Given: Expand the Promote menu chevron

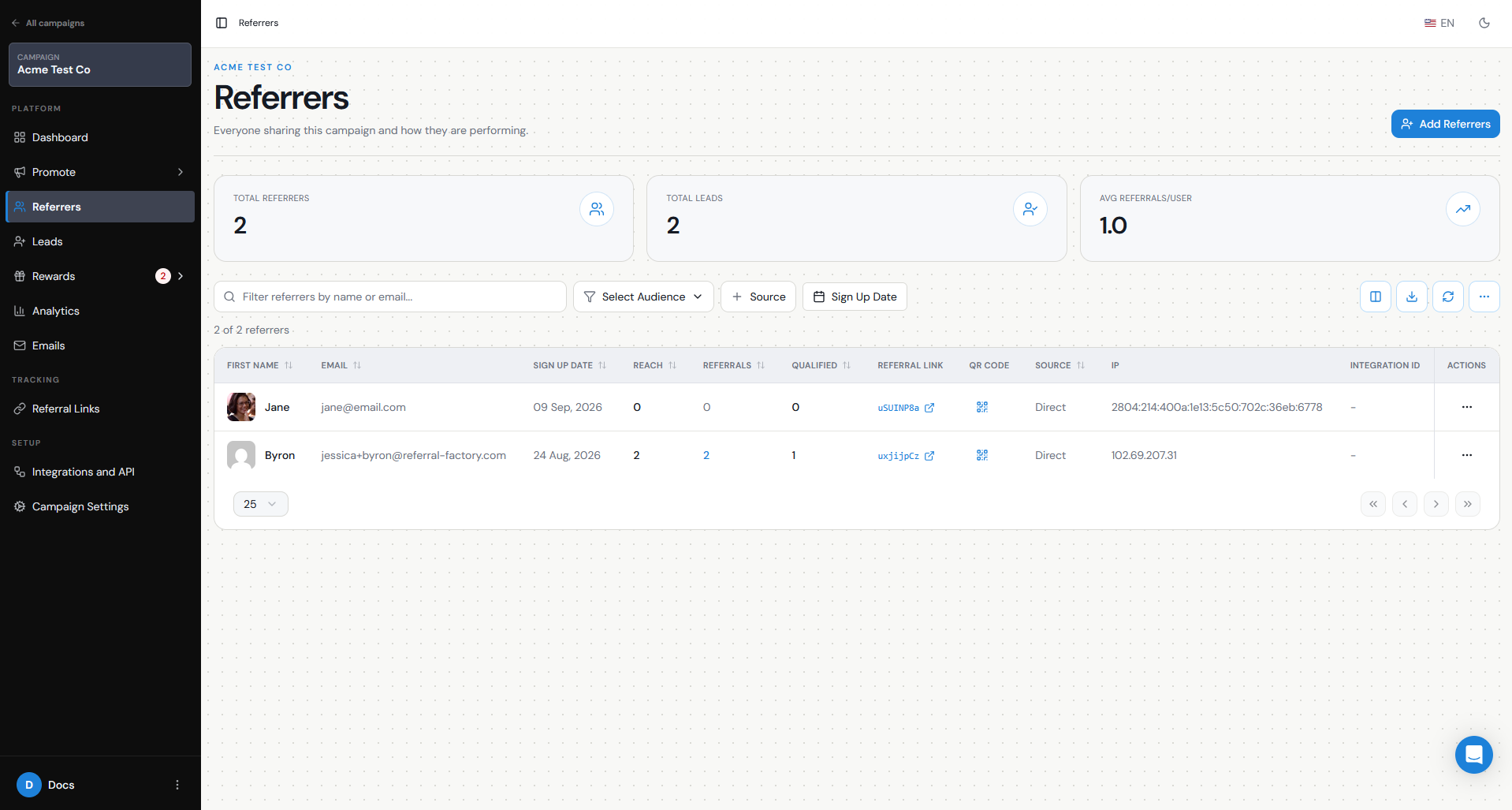Looking at the screenshot, I should point(181,172).
